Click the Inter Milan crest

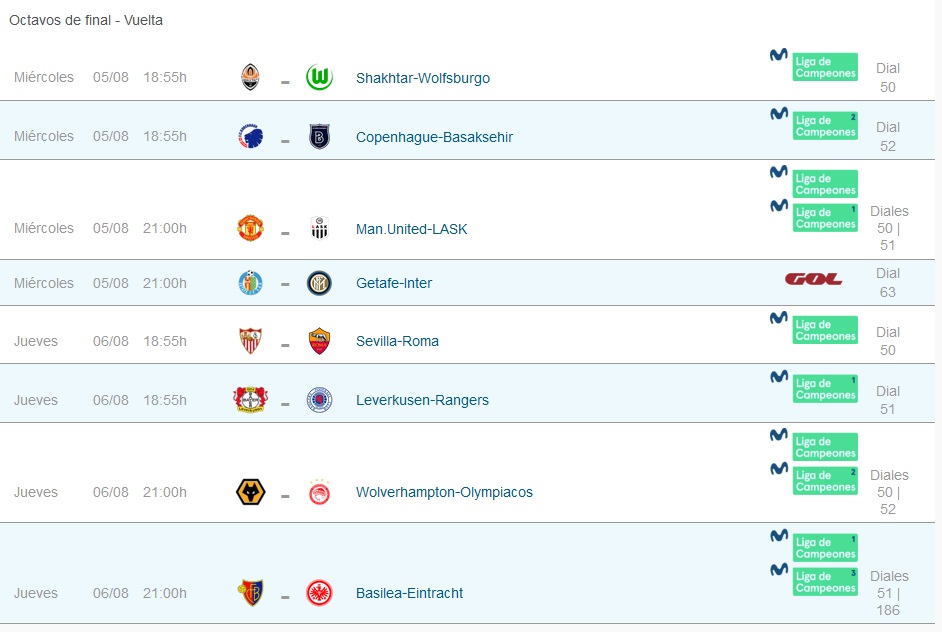click(x=320, y=283)
